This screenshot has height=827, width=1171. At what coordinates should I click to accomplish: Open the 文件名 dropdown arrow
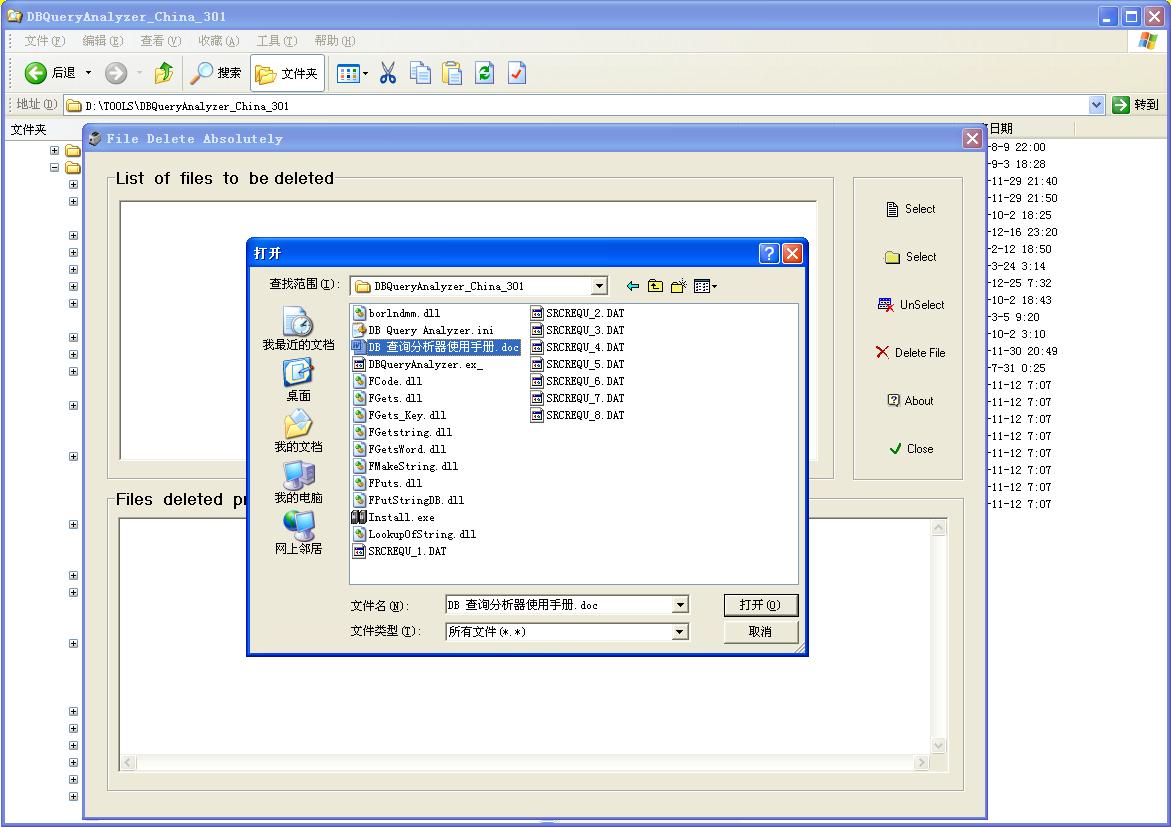tap(680, 604)
